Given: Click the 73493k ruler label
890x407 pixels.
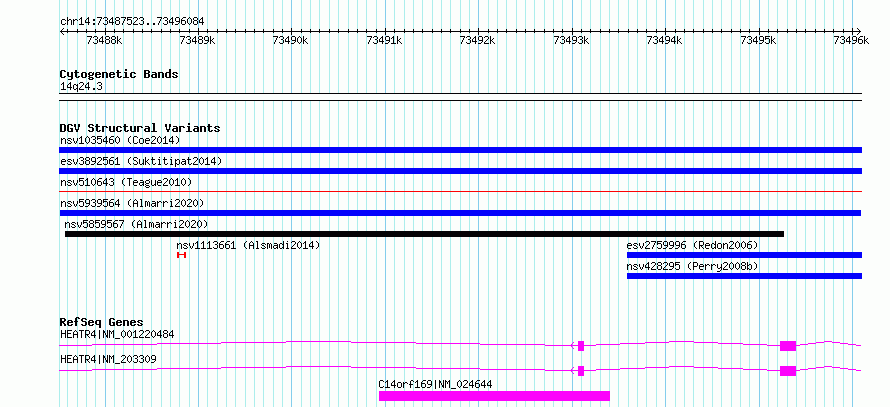Looking at the screenshot, I should [x=571, y=40].
